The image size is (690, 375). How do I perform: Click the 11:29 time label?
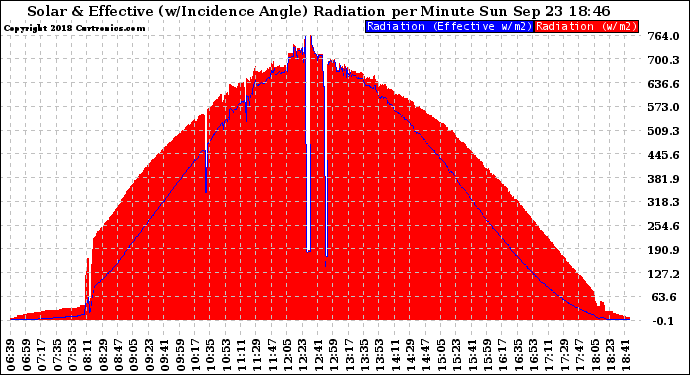click(257, 355)
